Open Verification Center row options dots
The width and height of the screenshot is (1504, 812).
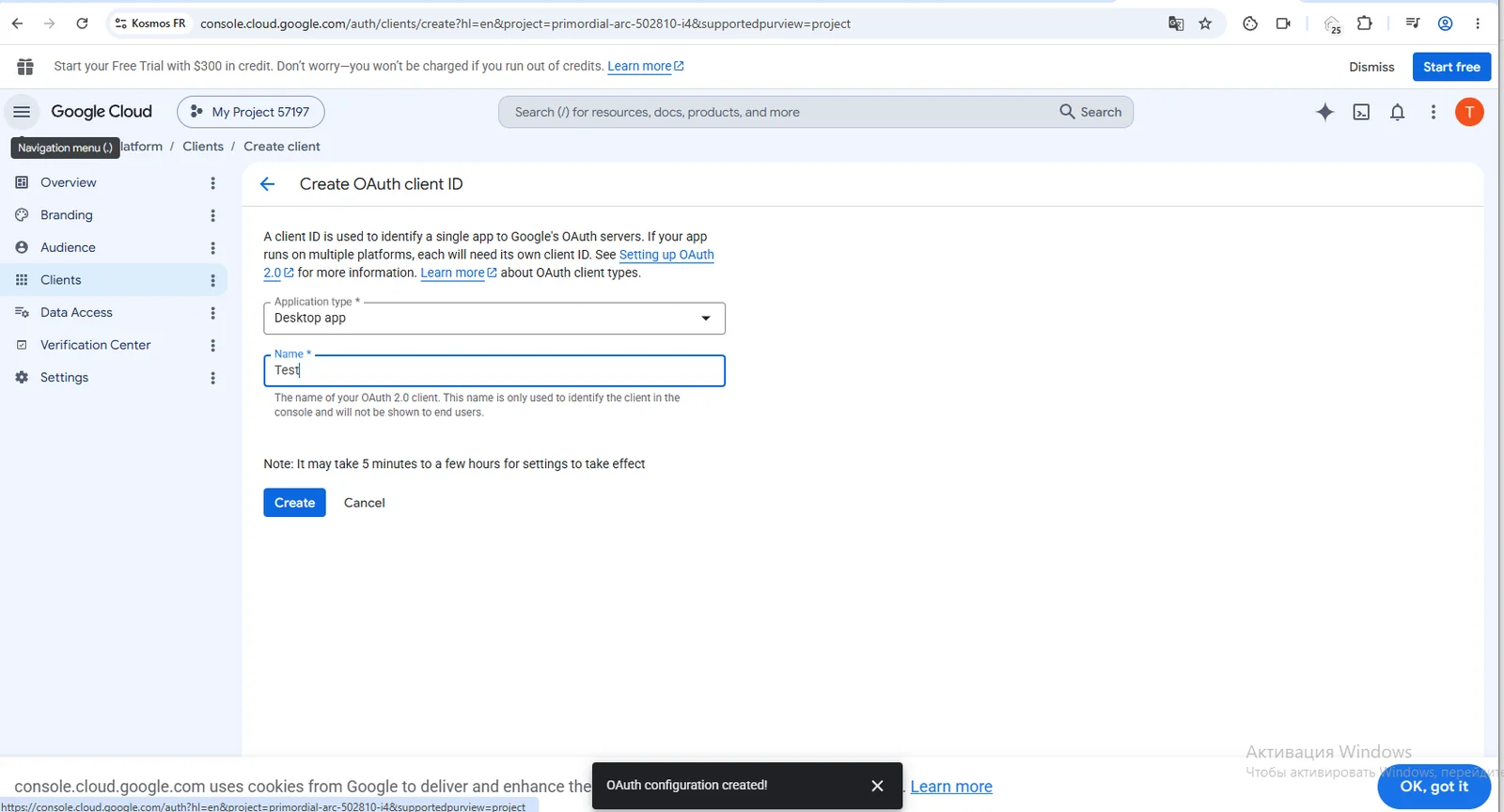click(x=213, y=345)
